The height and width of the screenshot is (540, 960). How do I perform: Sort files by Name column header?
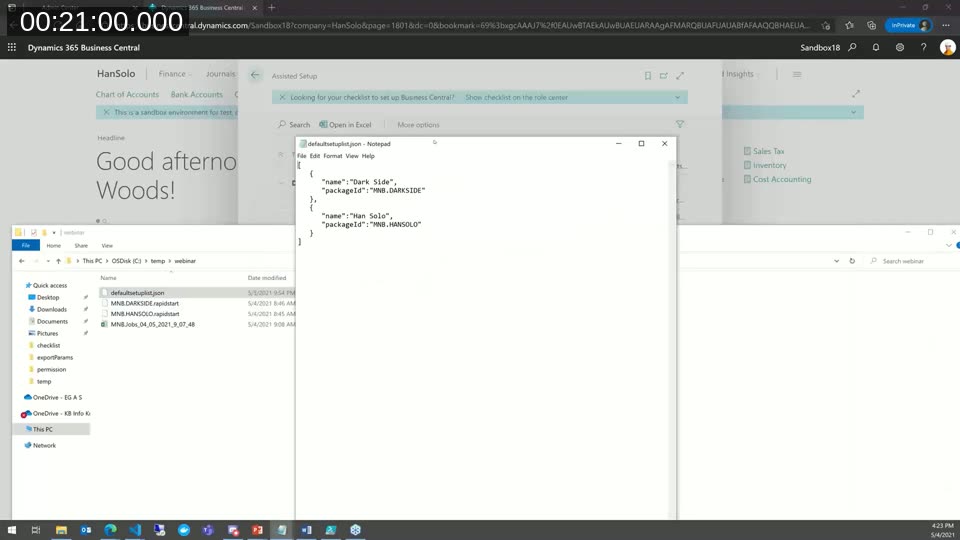[x=108, y=278]
